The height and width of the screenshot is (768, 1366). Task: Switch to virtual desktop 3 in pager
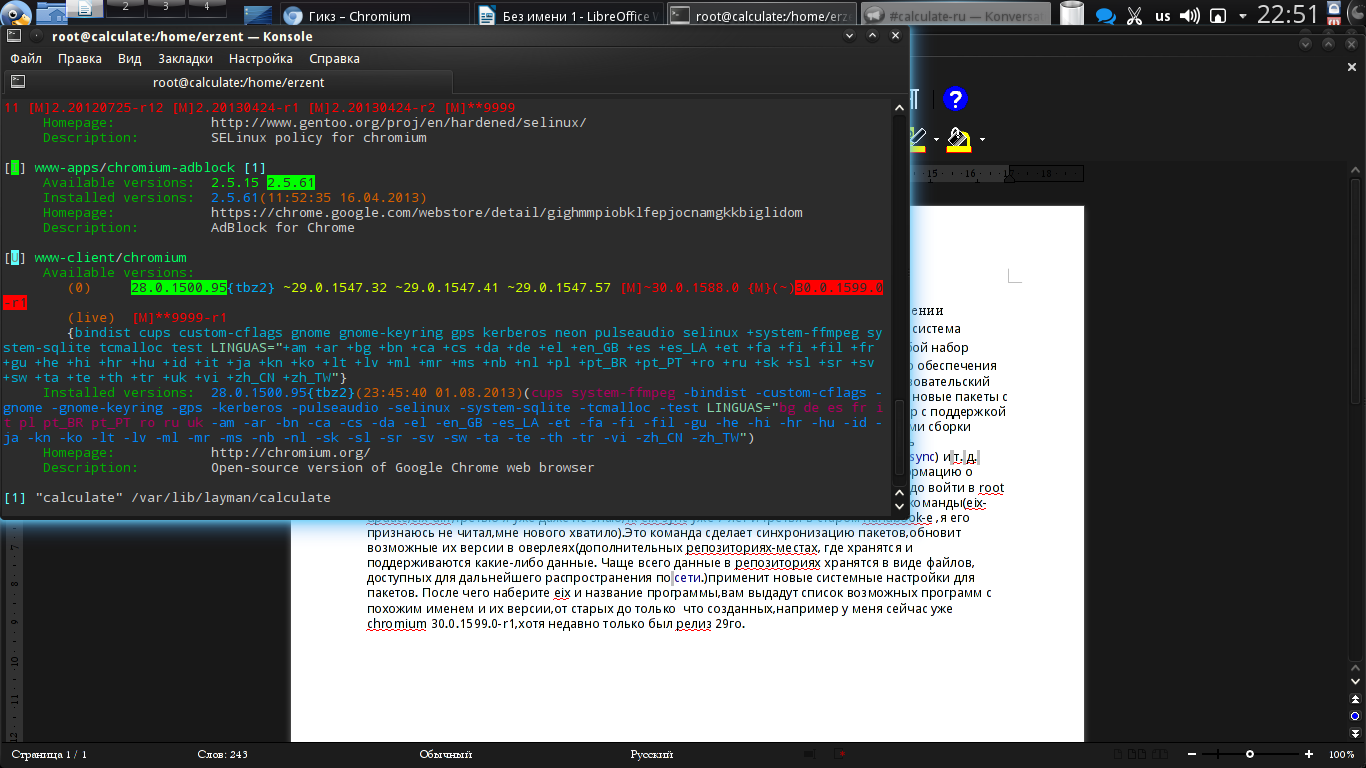click(x=166, y=9)
